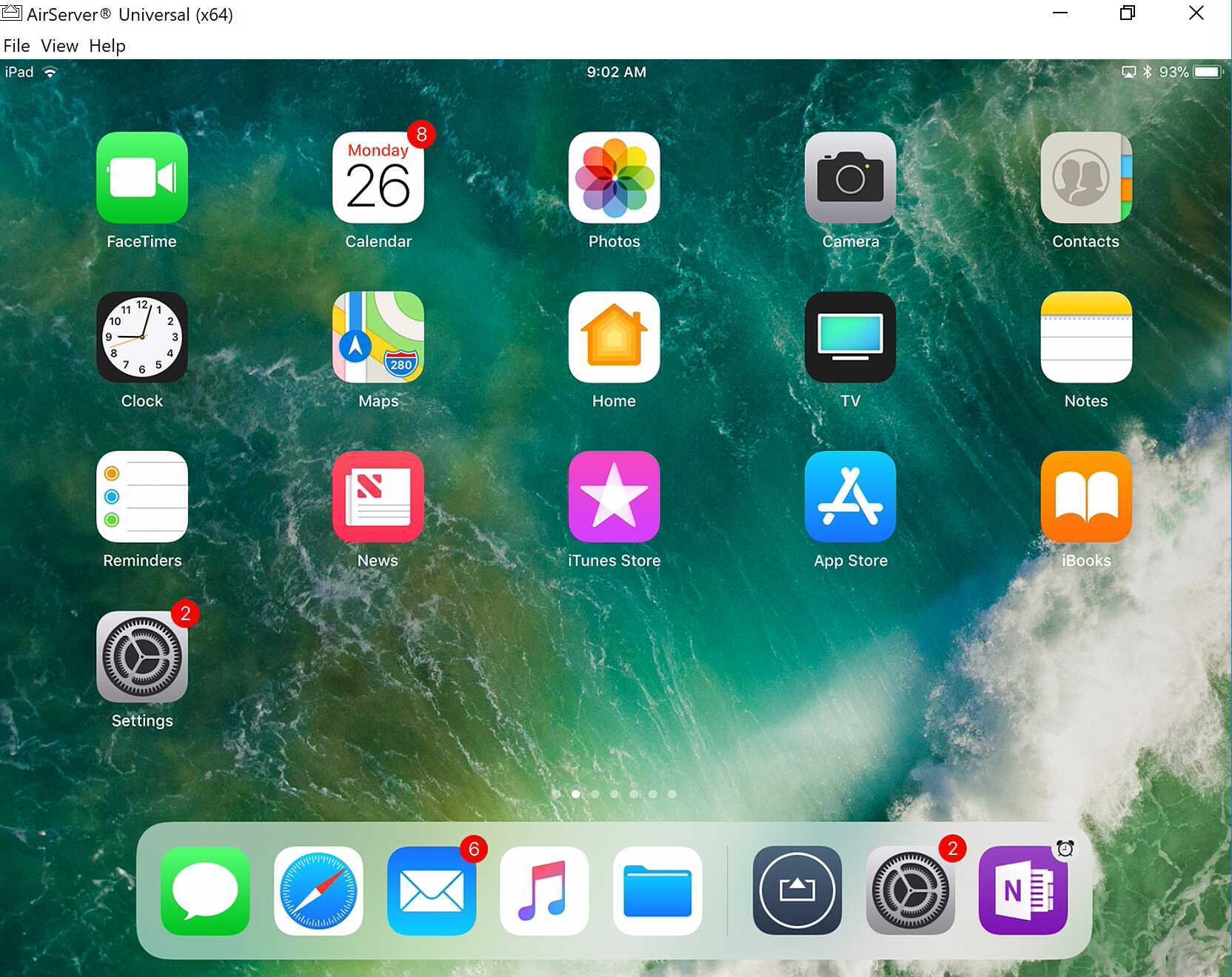Open iBooks
Image resolution: width=1232 pixels, height=977 pixels.
click(x=1085, y=497)
